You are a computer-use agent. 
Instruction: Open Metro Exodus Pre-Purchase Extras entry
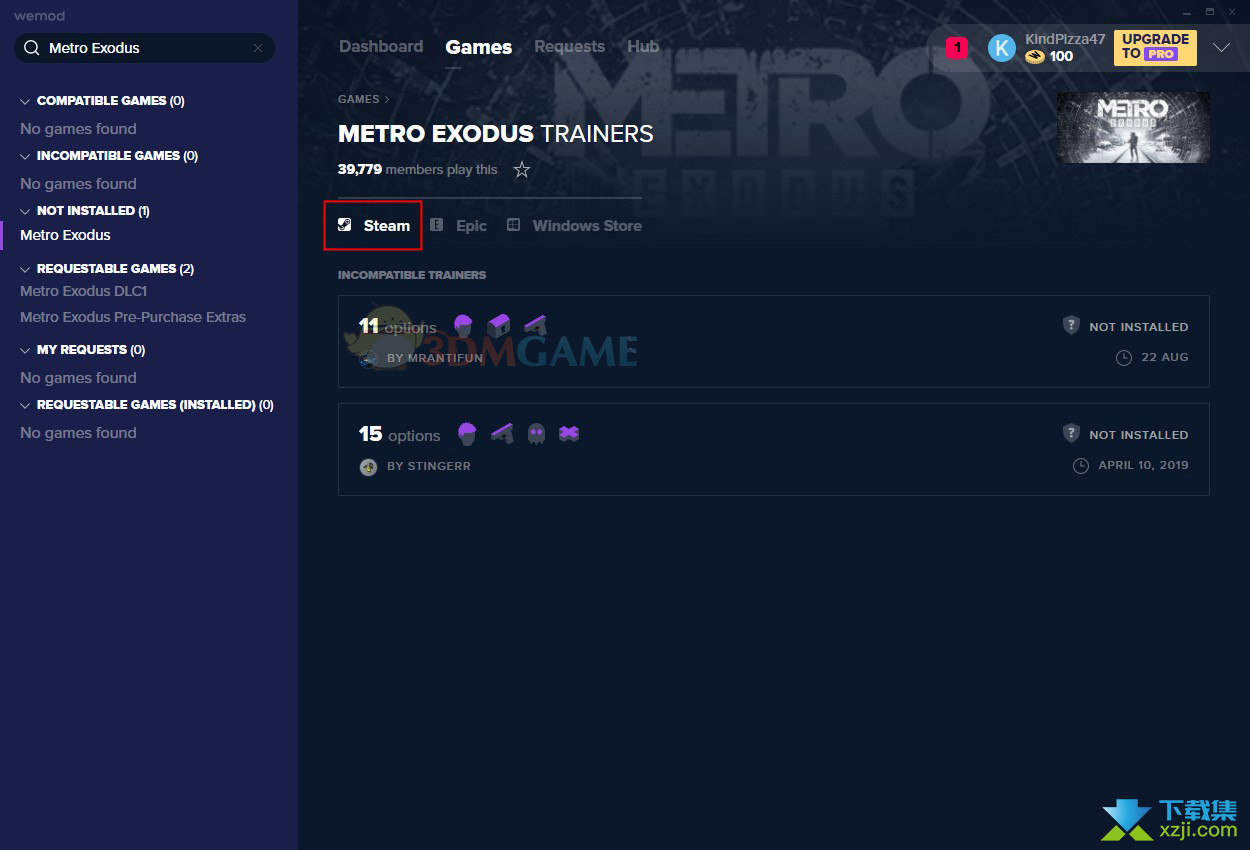click(133, 317)
